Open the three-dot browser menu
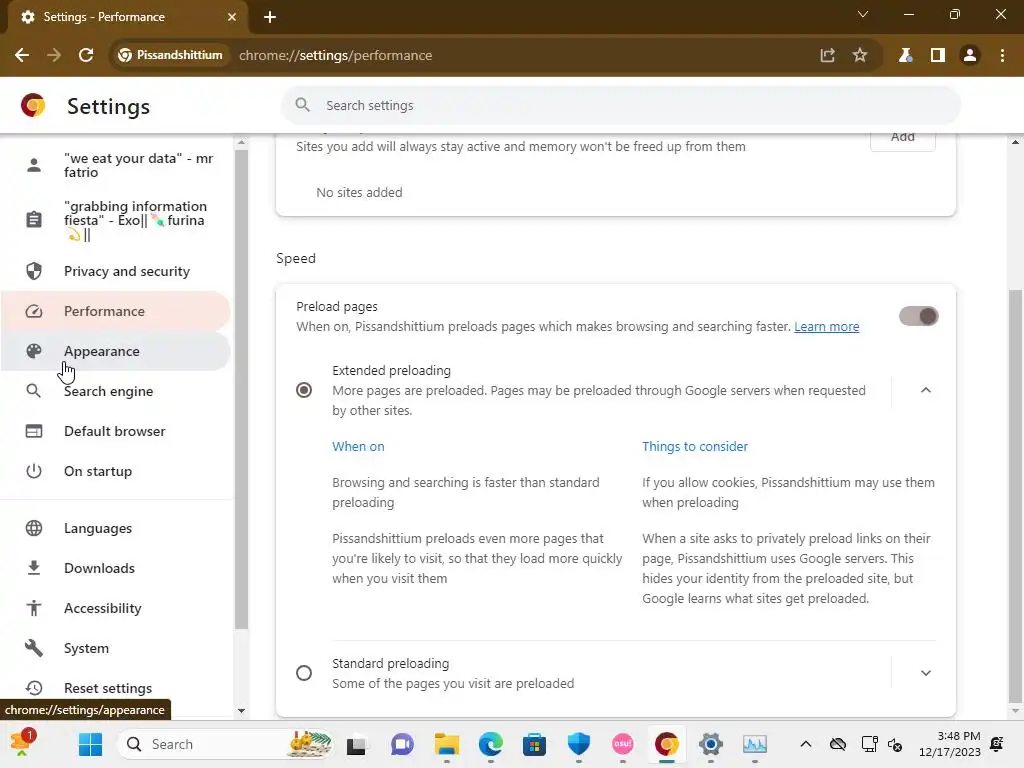This screenshot has height=768, width=1024. (1002, 56)
